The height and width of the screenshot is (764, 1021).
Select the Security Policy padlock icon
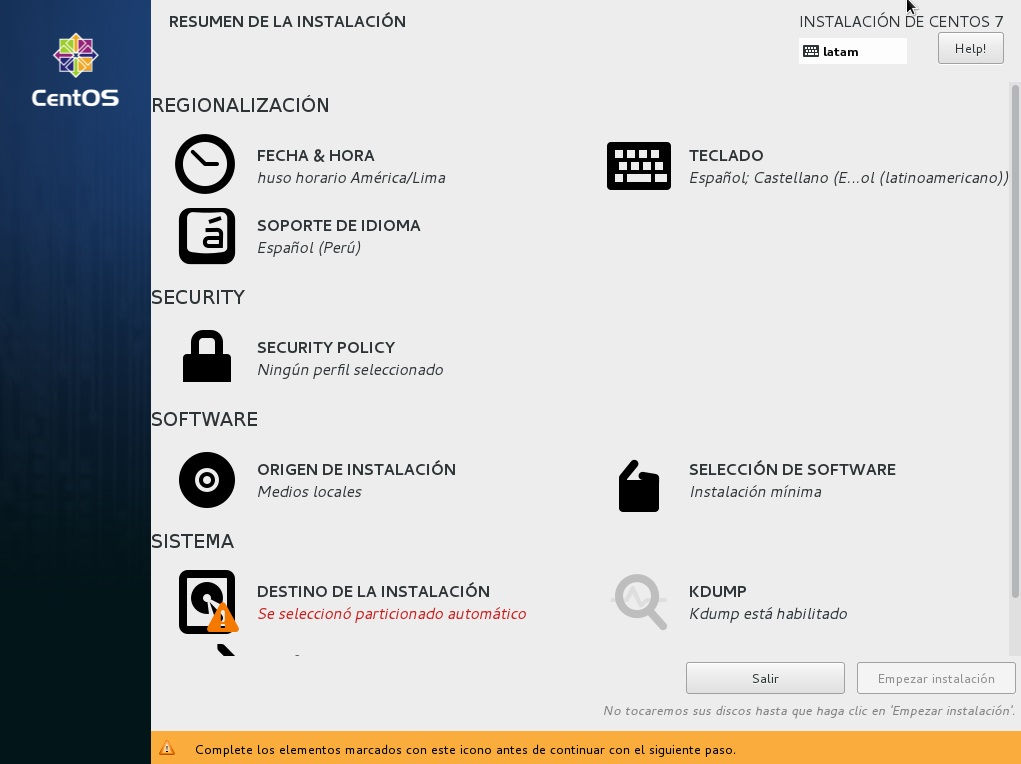(x=206, y=356)
